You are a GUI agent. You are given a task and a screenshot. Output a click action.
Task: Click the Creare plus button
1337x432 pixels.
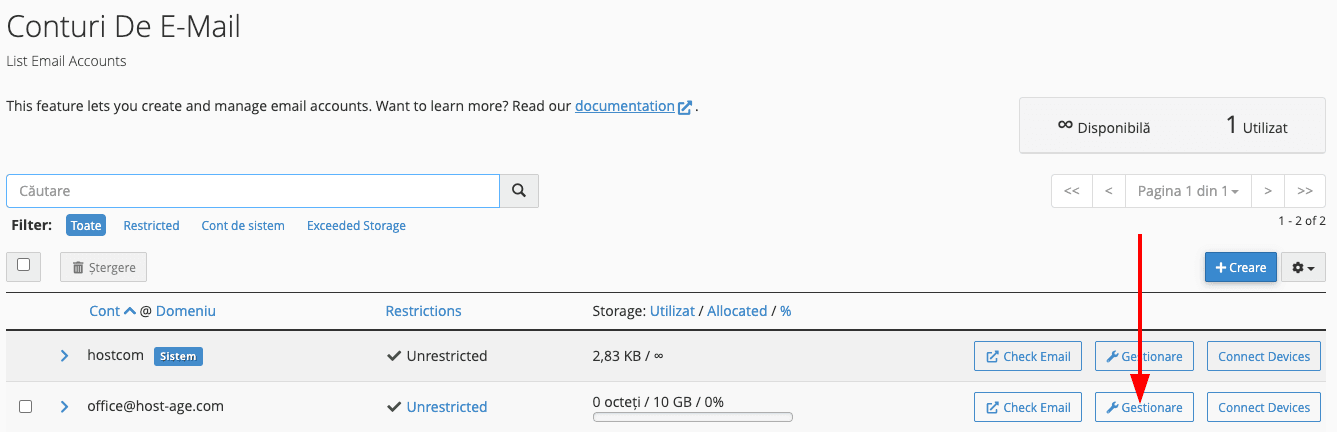tap(1240, 267)
